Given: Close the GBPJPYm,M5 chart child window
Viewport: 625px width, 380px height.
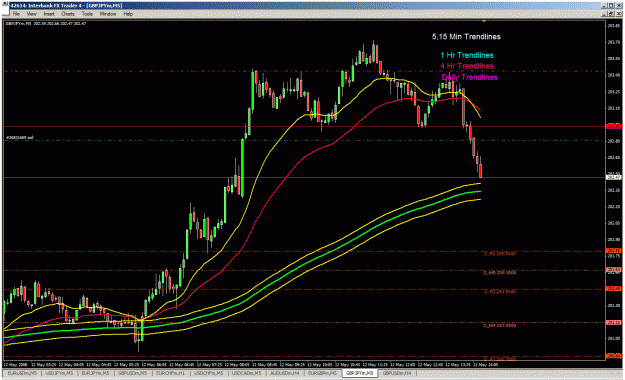Looking at the screenshot, I should pos(619,14).
